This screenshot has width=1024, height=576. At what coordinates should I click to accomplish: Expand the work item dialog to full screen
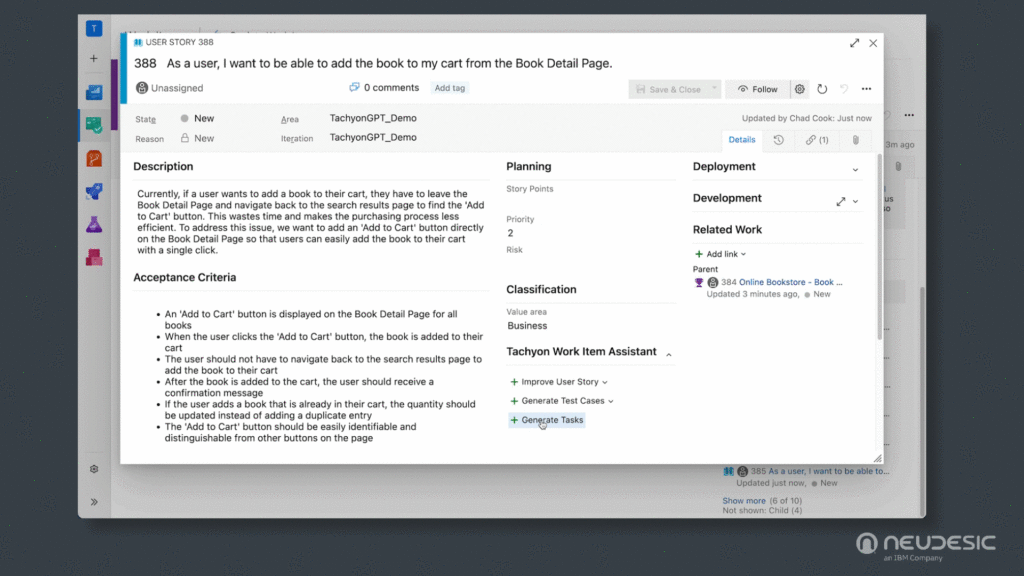tap(854, 43)
